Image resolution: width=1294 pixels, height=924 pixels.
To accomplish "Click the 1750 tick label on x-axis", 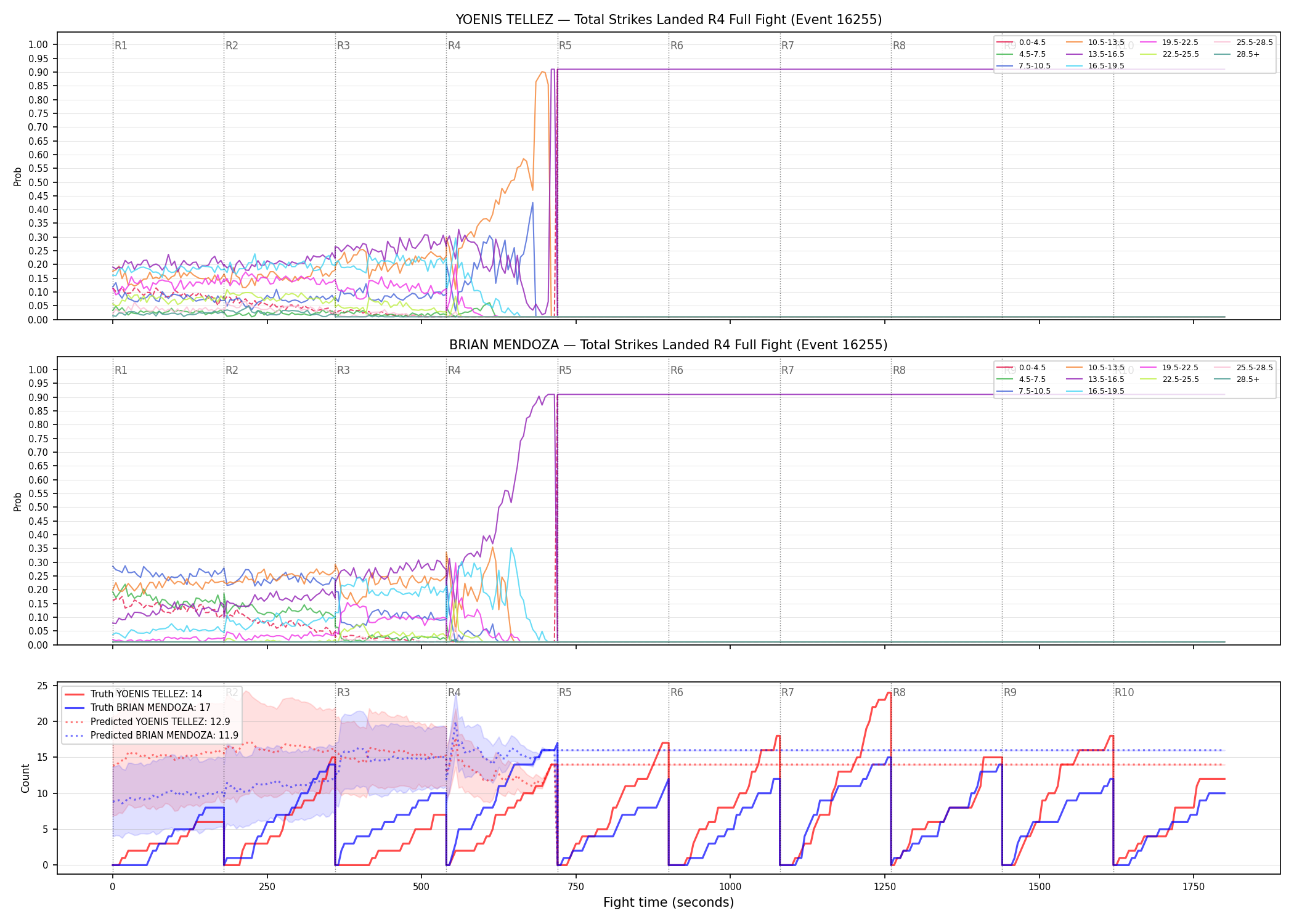I will pyautogui.click(x=1194, y=887).
